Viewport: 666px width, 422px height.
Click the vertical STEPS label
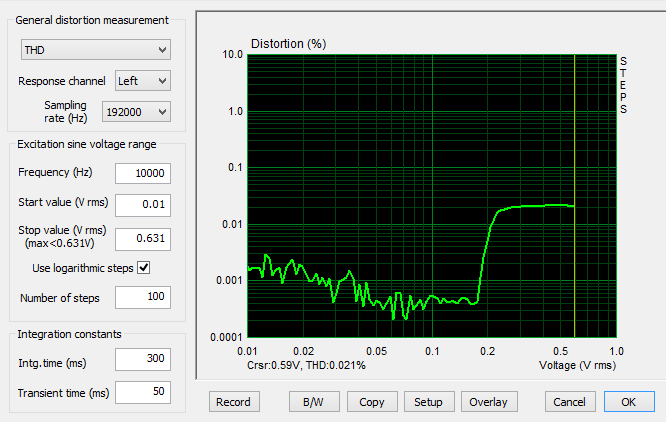click(623, 85)
